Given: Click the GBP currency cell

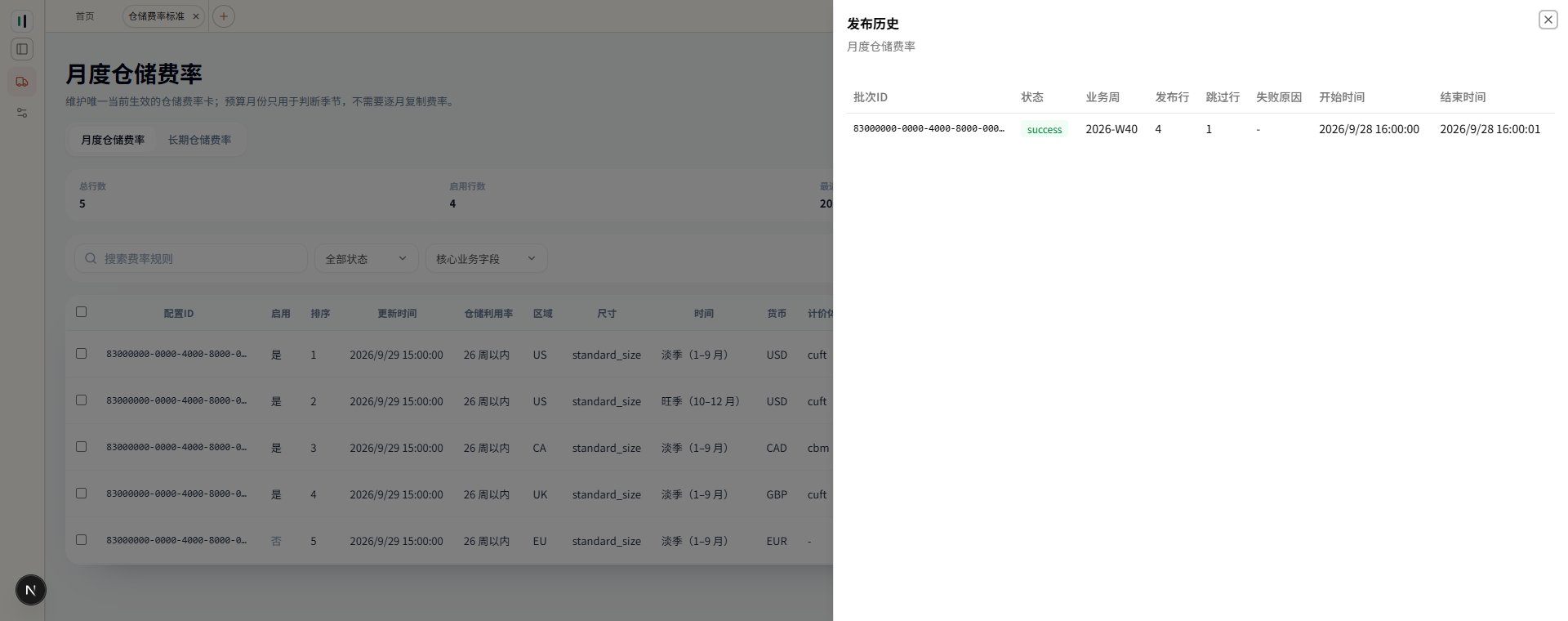Looking at the screenshot, I should 777,494.
